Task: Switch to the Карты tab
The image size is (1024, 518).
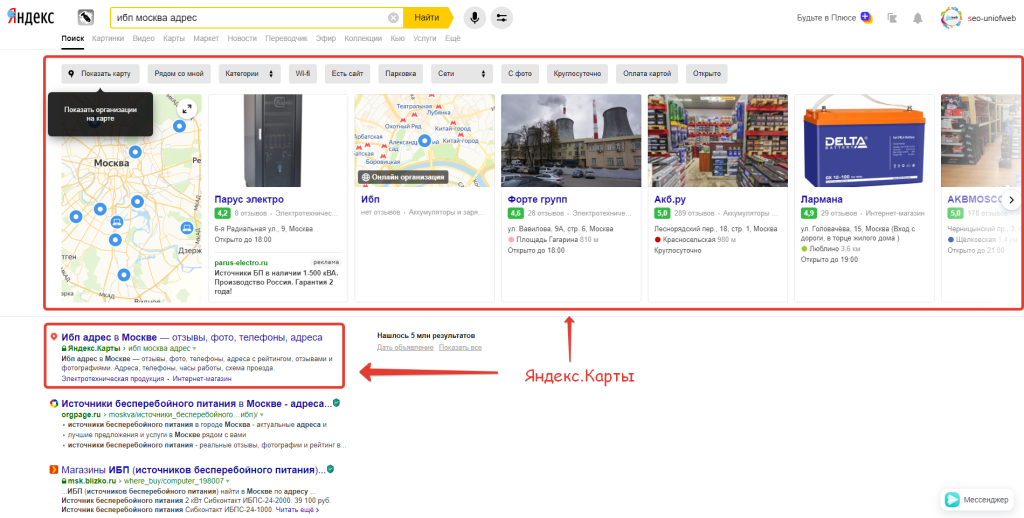Action: tap(174, 39)
